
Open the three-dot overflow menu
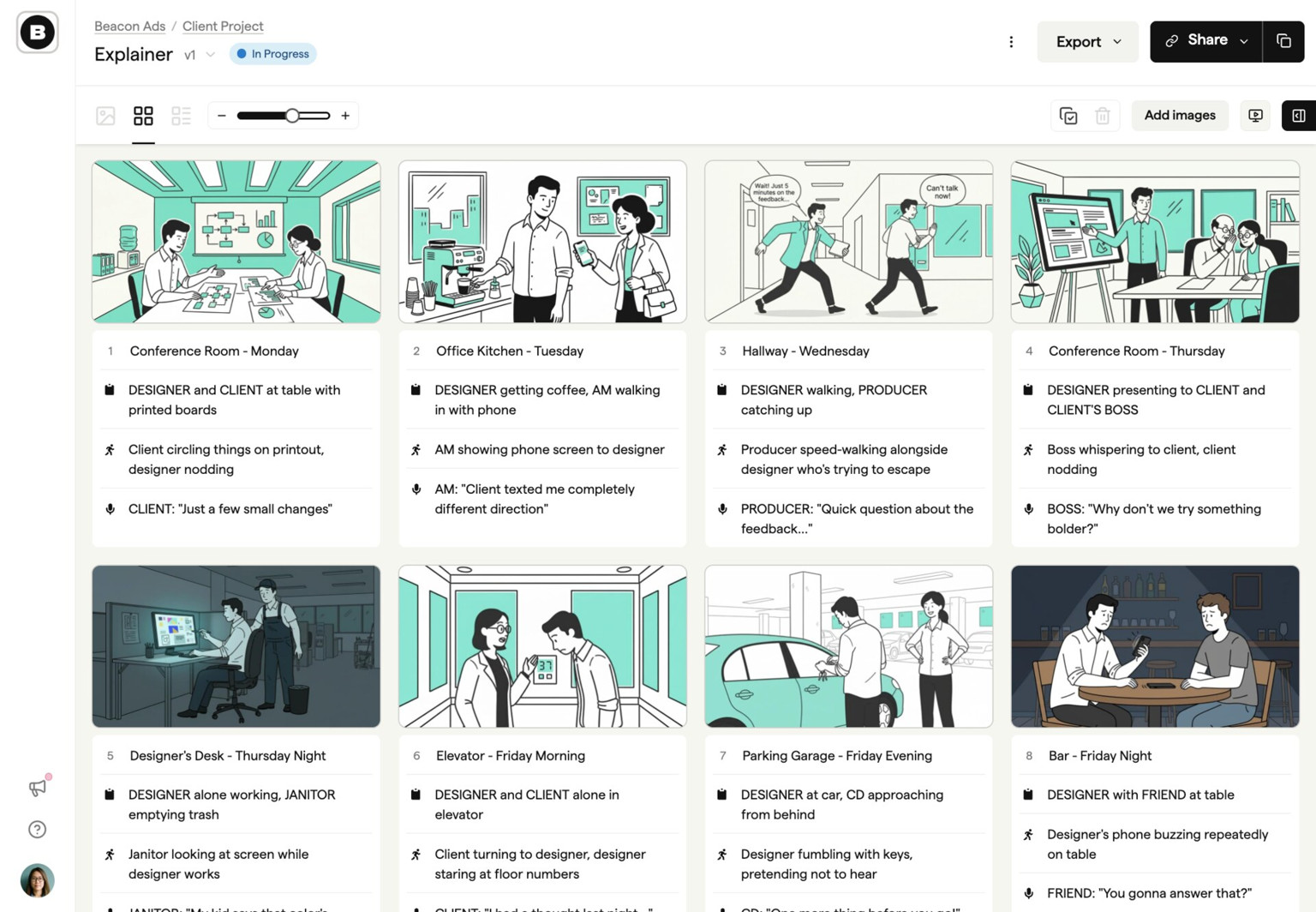pyautogui.click(x=1011, y=41)
